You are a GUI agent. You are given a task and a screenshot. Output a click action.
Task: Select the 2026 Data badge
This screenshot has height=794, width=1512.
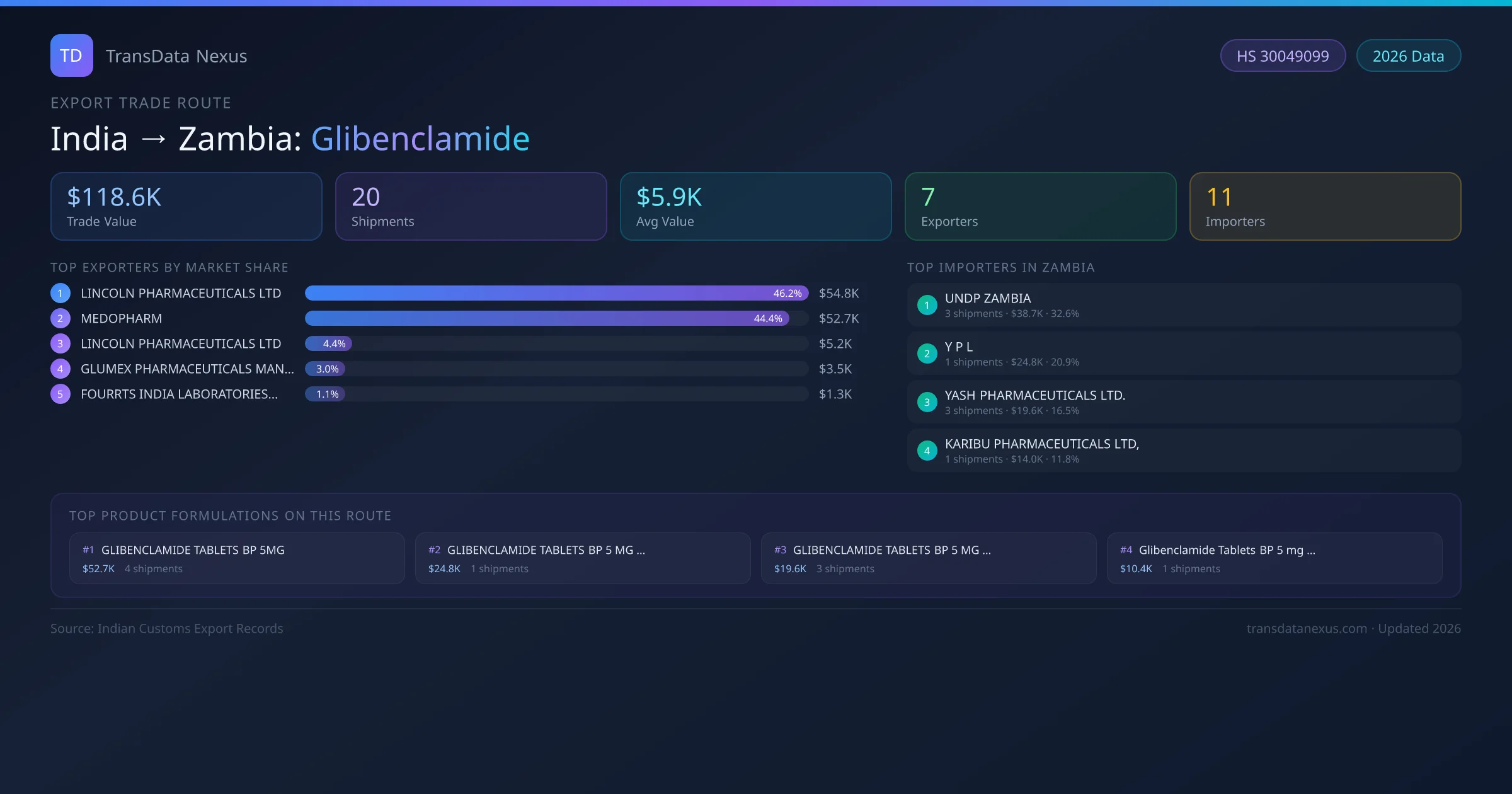pyautogui.click(x=1408, y=56)
